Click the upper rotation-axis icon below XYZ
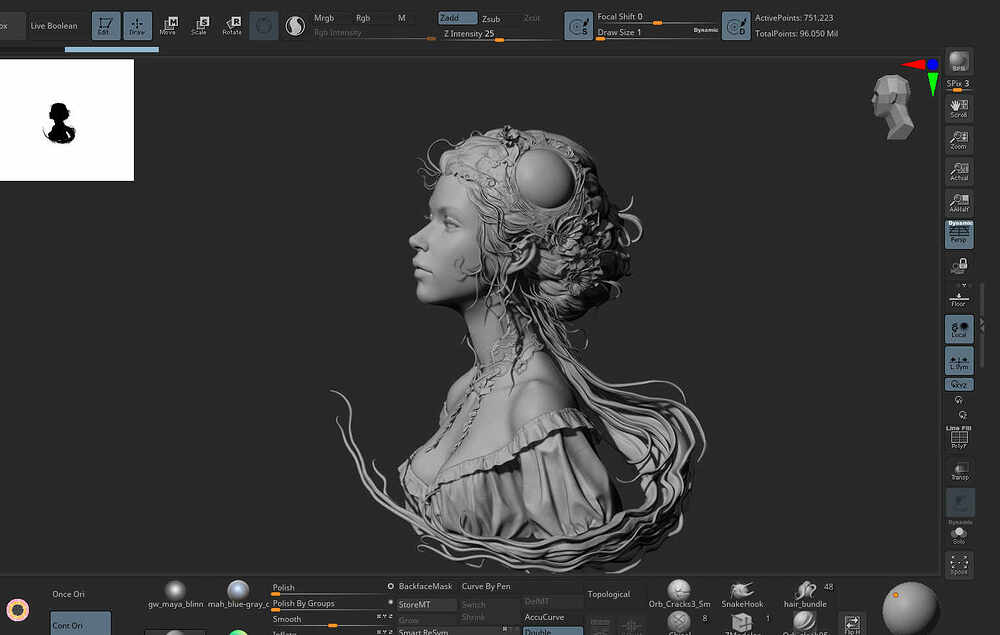Viewport: 1000px width, 635px height. click(x=959, y=400)
